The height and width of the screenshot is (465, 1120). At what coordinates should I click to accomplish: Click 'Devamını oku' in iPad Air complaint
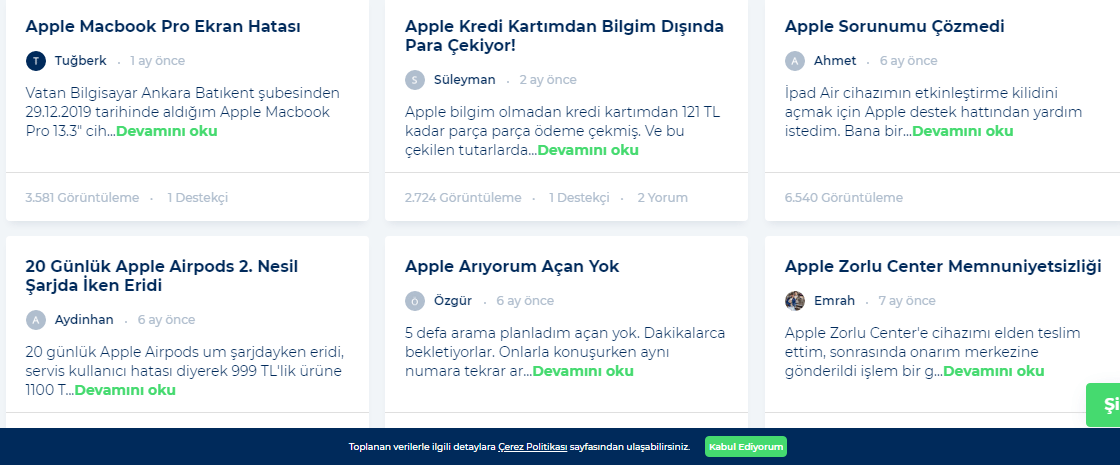[x=963, y=131]
